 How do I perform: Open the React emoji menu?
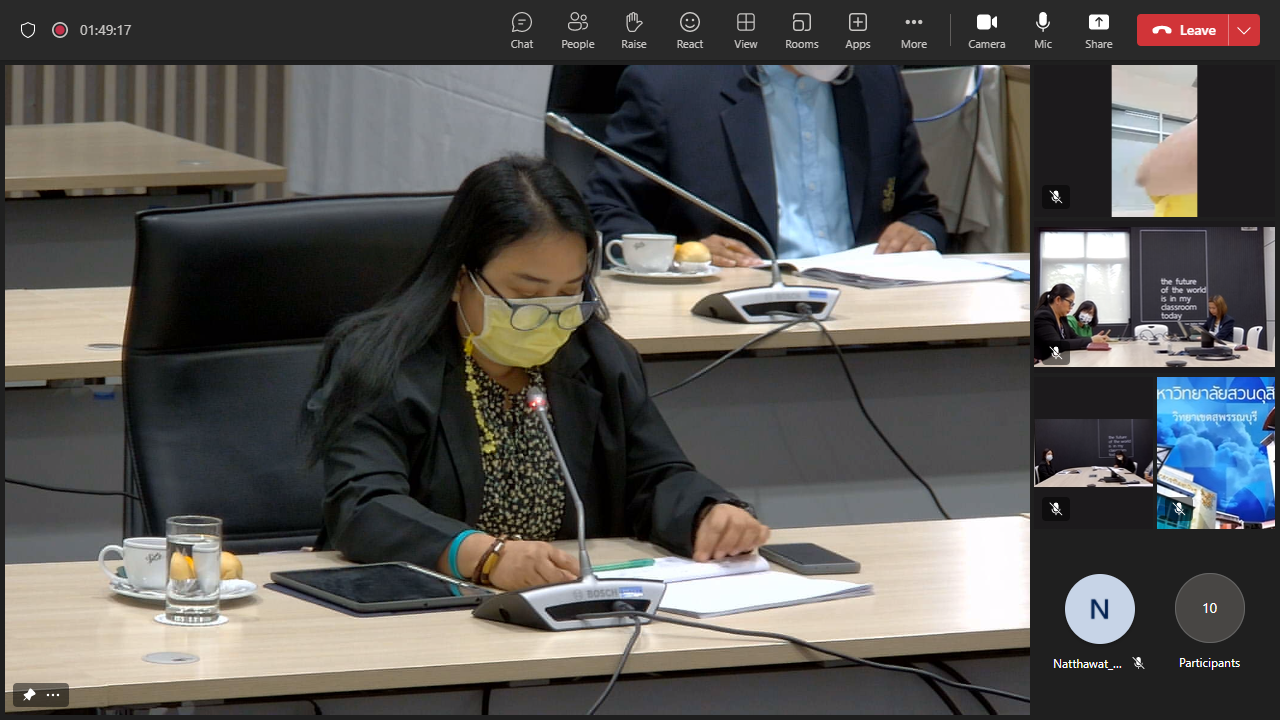[x=689, y=30]
